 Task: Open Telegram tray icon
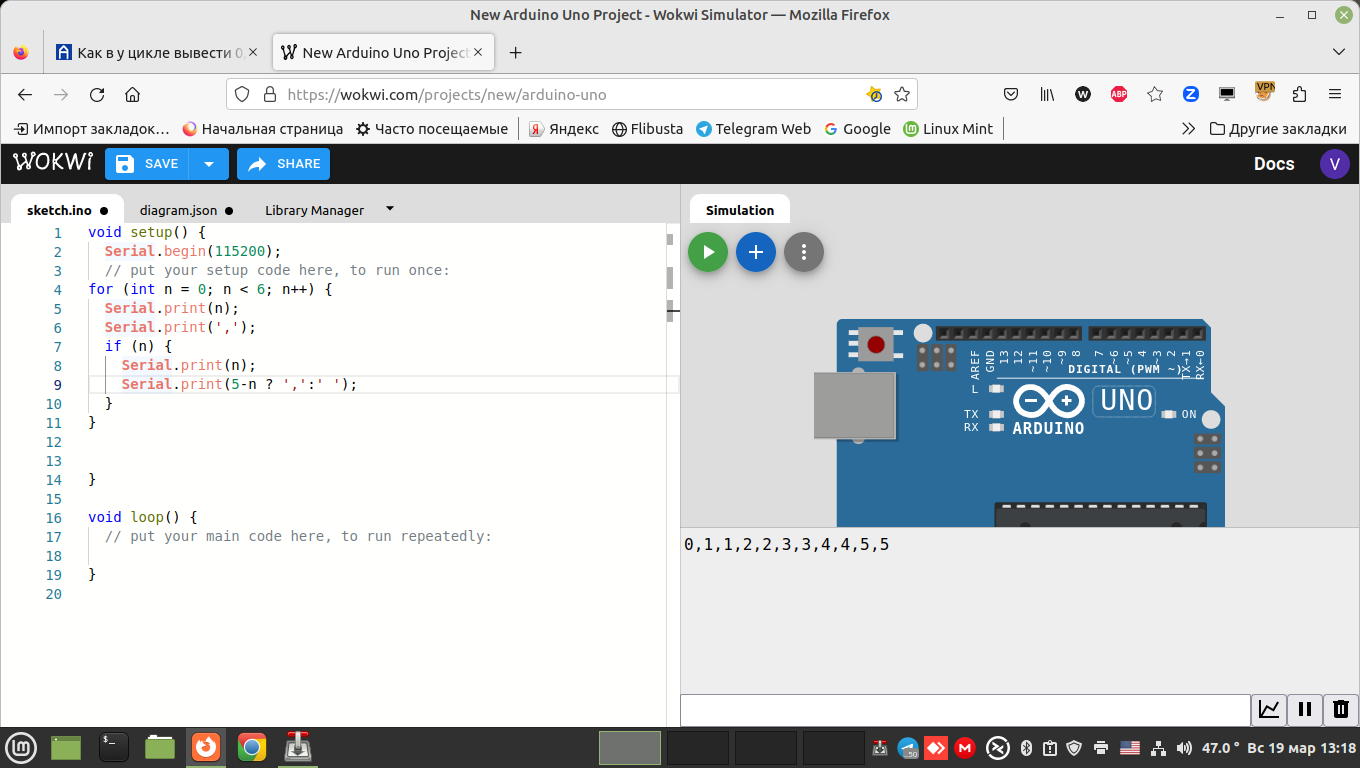click(908, 747)
